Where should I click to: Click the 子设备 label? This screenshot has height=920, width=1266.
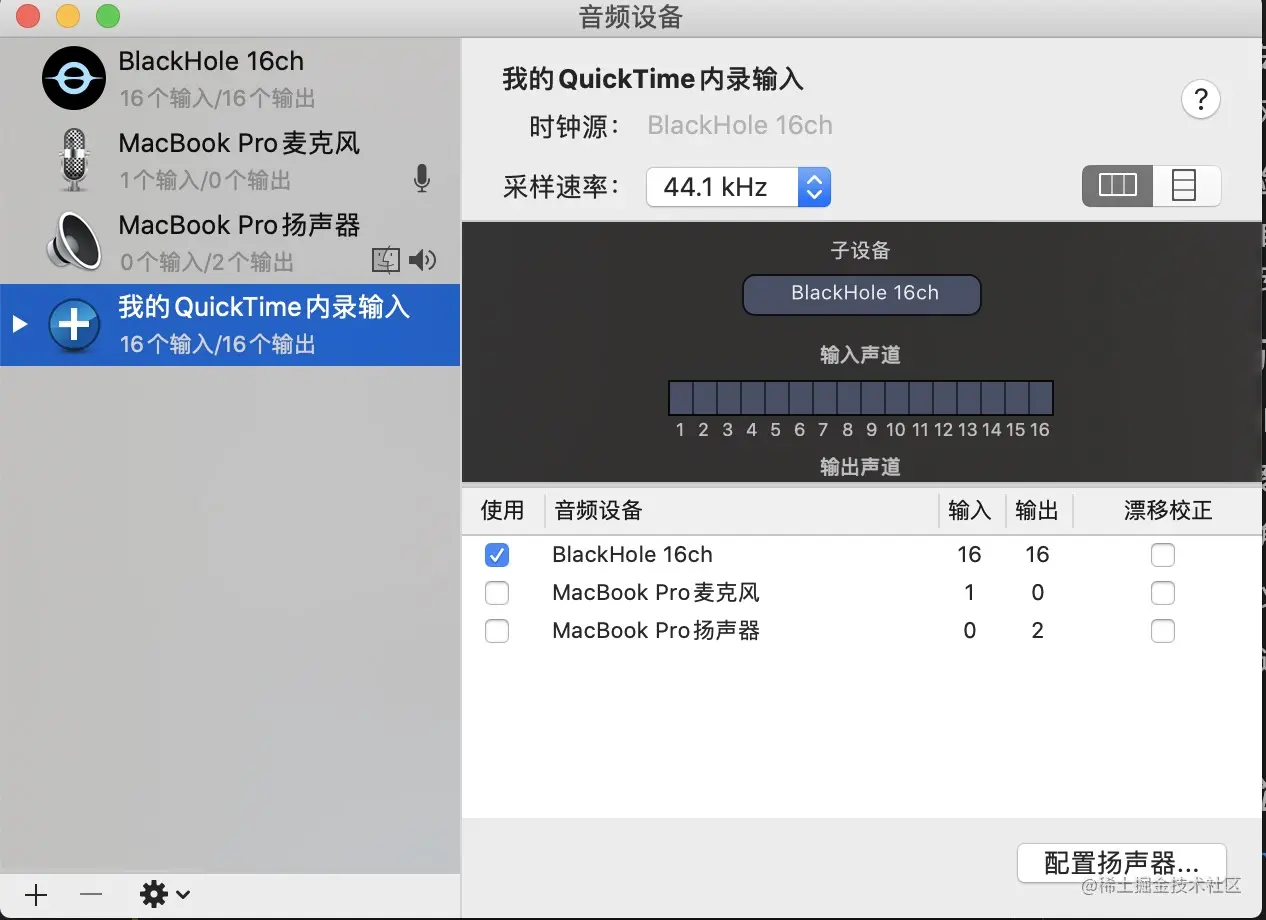(x=861, y=250)
